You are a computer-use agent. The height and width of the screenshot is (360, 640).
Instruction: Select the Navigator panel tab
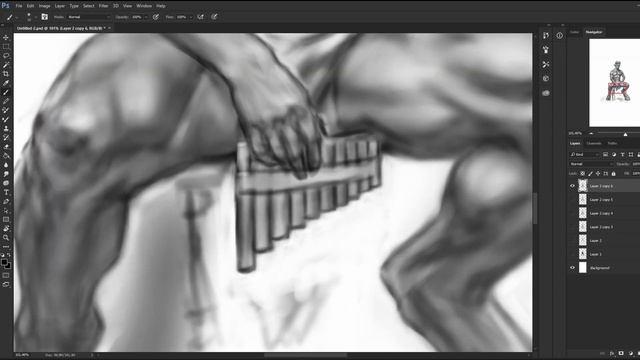(594, 32)
